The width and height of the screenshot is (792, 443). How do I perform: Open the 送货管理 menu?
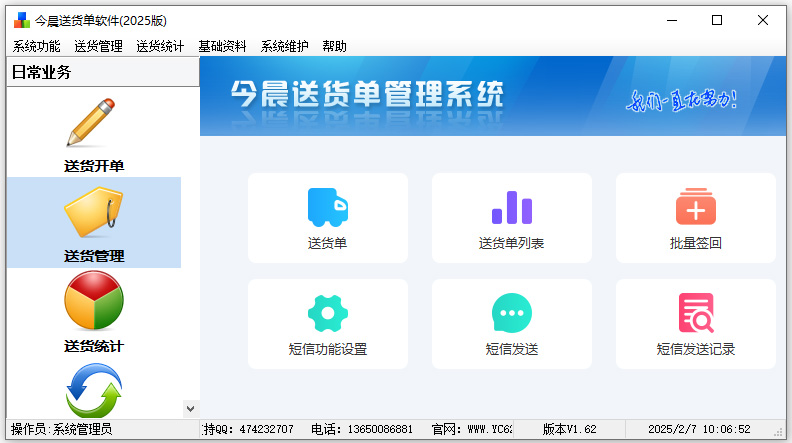click(x=98, y=46)
